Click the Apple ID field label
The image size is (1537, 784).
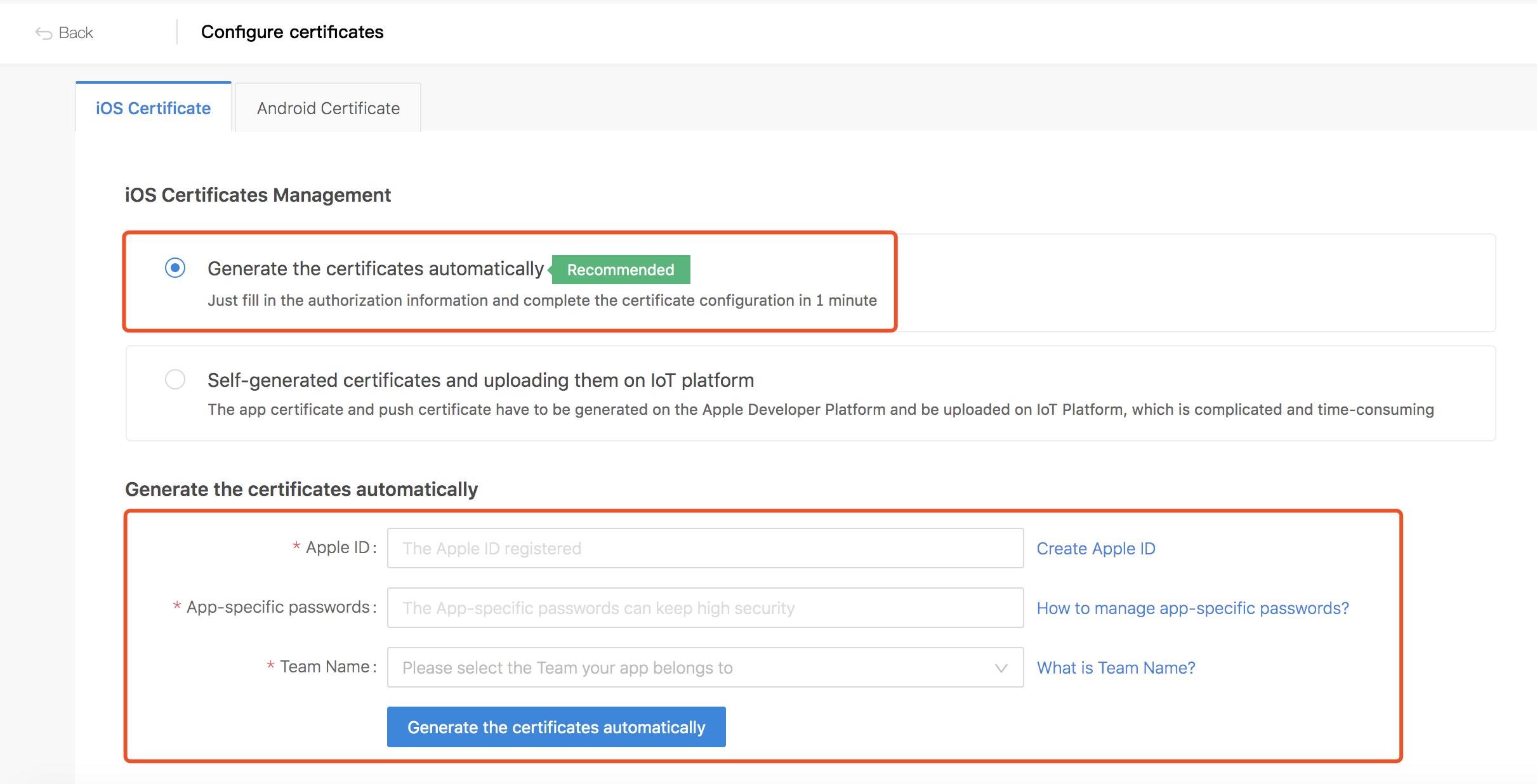pyautogui.click(x=337, y=548)
